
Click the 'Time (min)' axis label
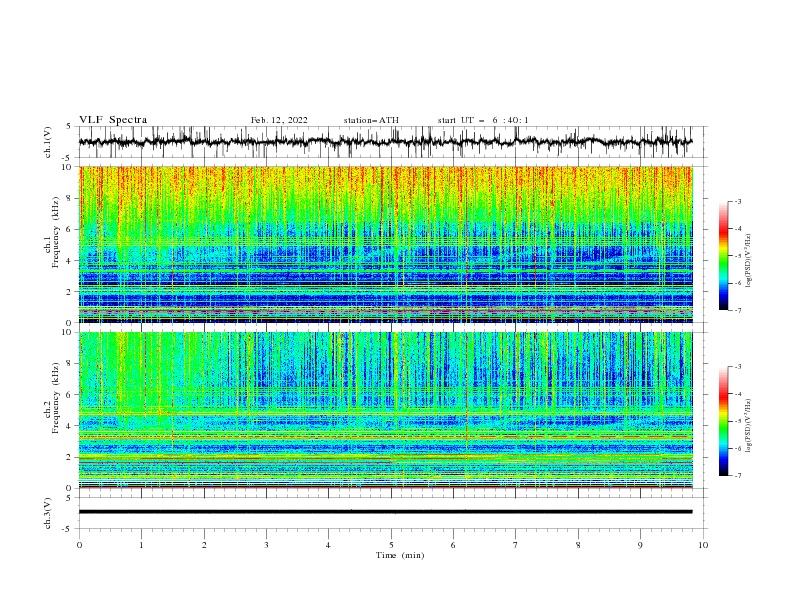pos(400,555)
